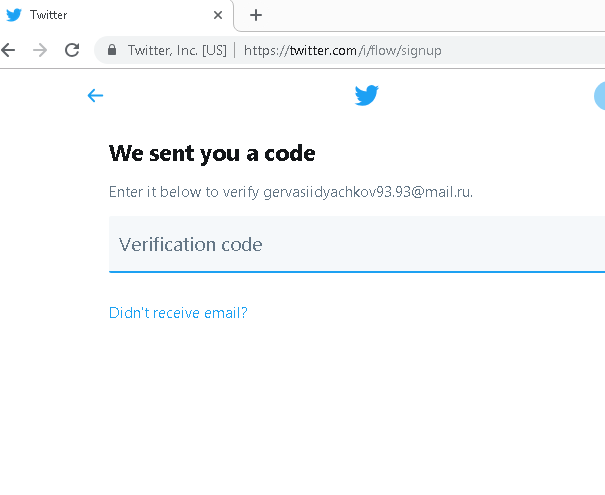Select the twitter.com signup URL in address bar
605x495 pixels.
[342, 50]
